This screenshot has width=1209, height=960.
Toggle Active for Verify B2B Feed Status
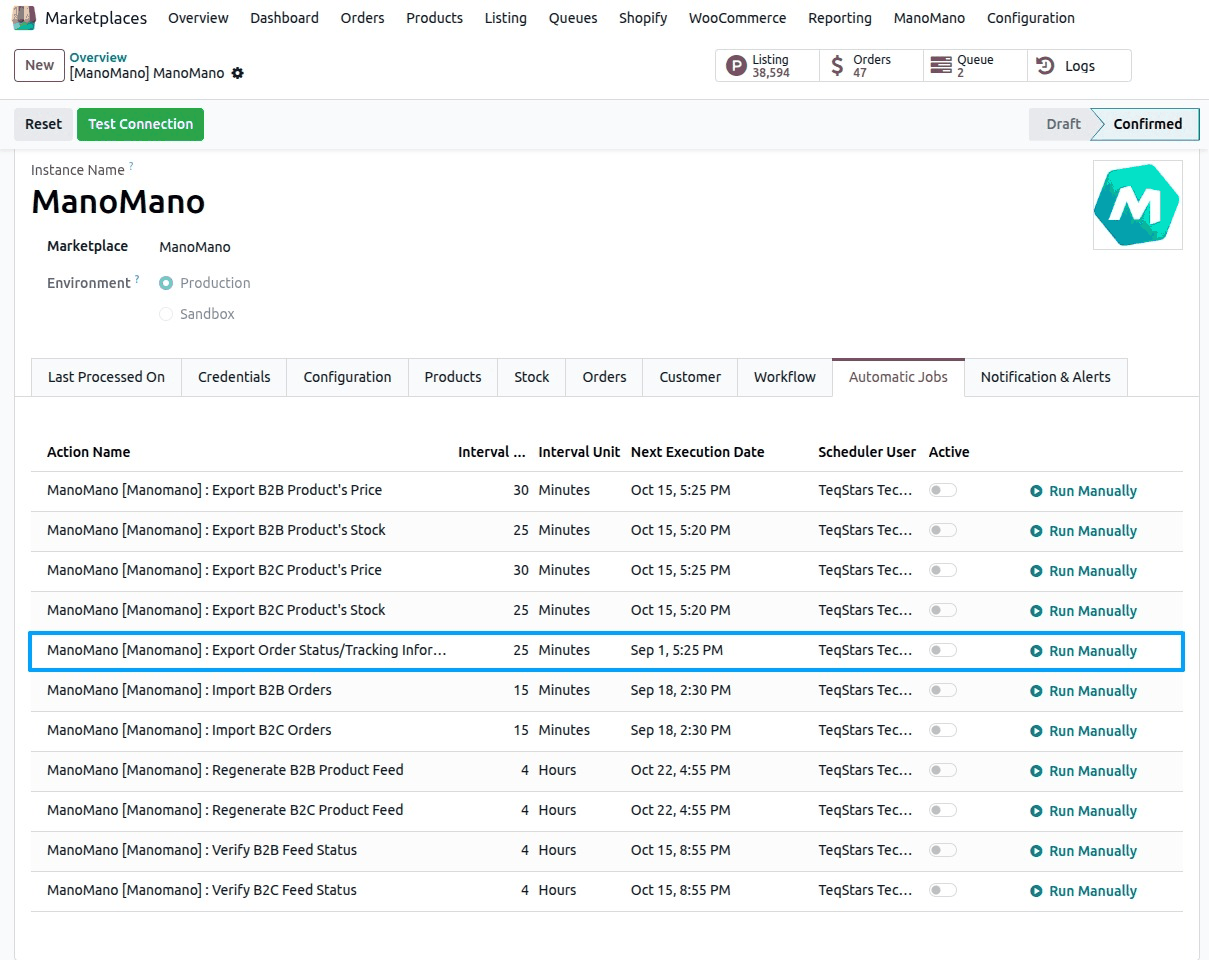click(943, 850)
